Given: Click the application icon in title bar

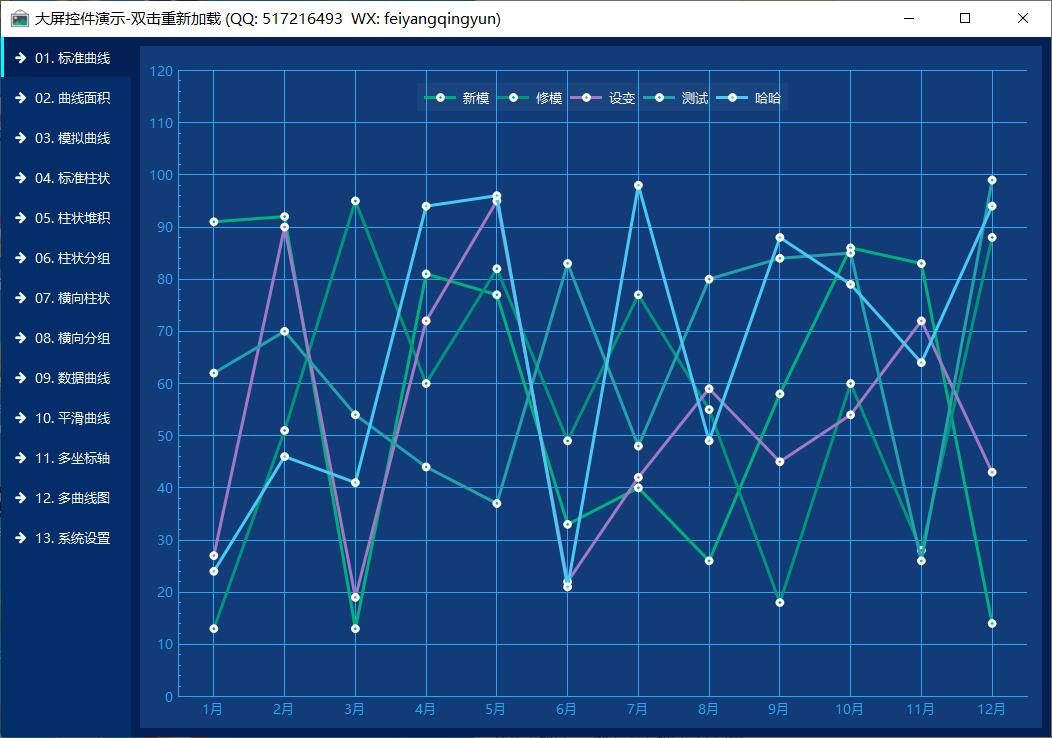Looking at the screenshot, I should coord(19,18).
